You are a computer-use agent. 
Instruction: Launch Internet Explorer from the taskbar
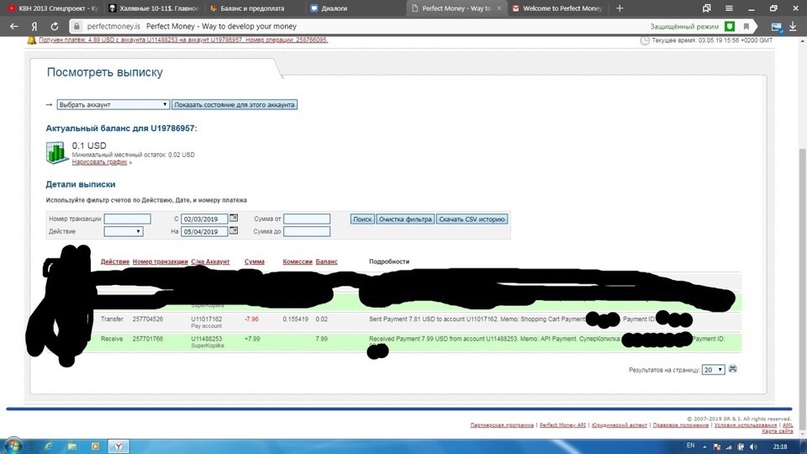coord(48,446)
